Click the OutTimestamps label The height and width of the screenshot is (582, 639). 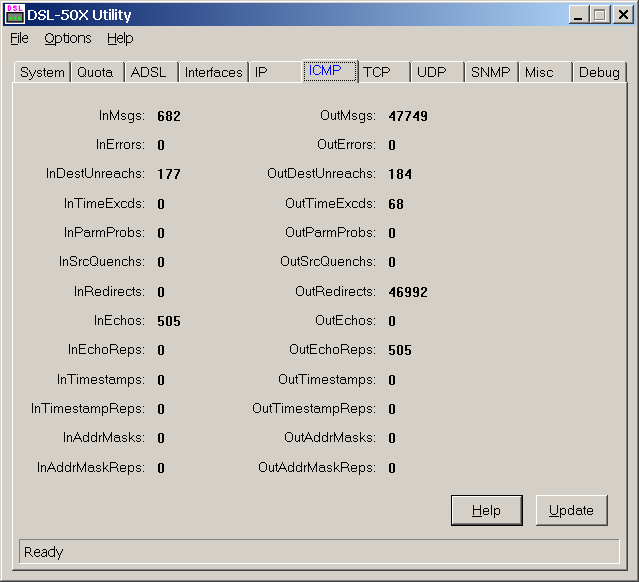(327, 379)
